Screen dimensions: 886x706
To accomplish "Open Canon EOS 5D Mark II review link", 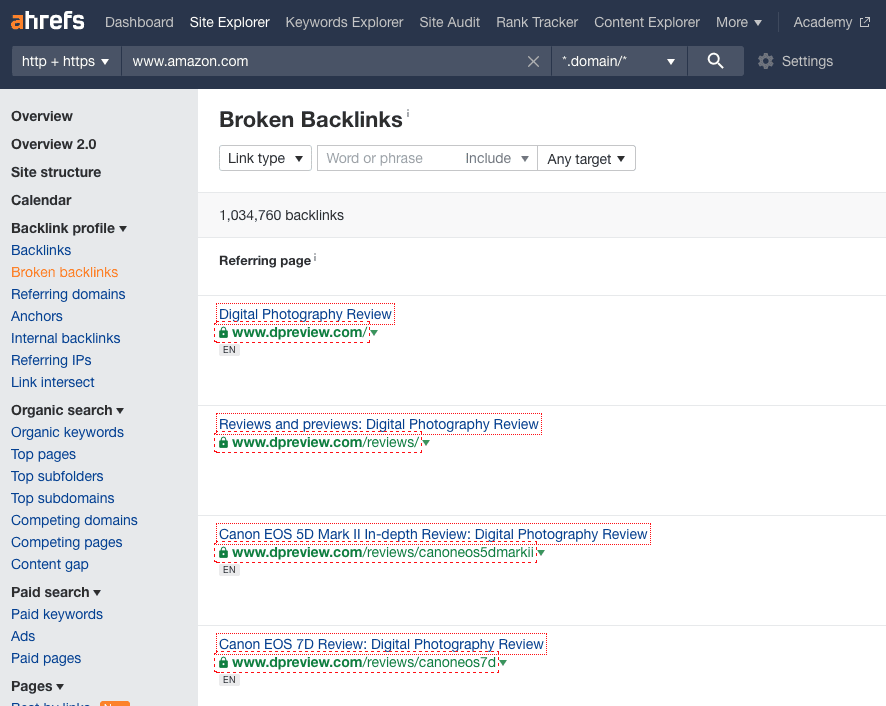I will [x=433, y=534].
